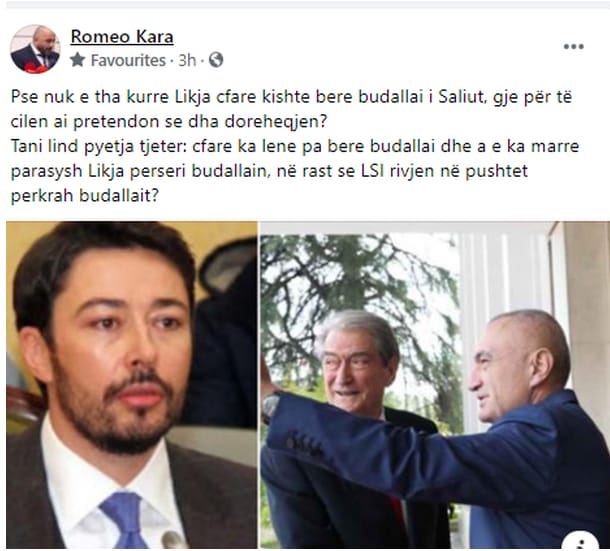Image resolution: width=610 pixels, height=551 pixels.
Task: Open Romeo Kara's round profile avatar
Action: (35, 49)
